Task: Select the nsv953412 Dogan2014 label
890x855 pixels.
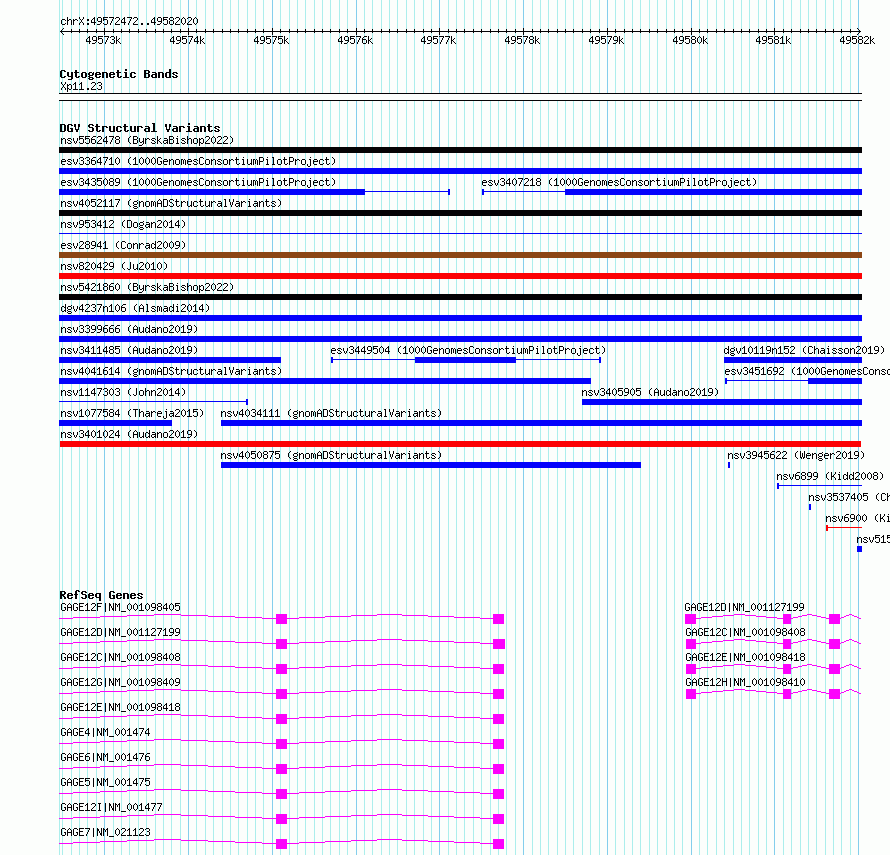Action: 123,224
